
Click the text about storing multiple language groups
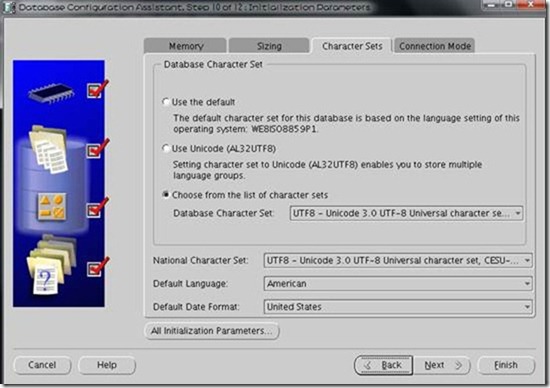click(x=327, y=170)
